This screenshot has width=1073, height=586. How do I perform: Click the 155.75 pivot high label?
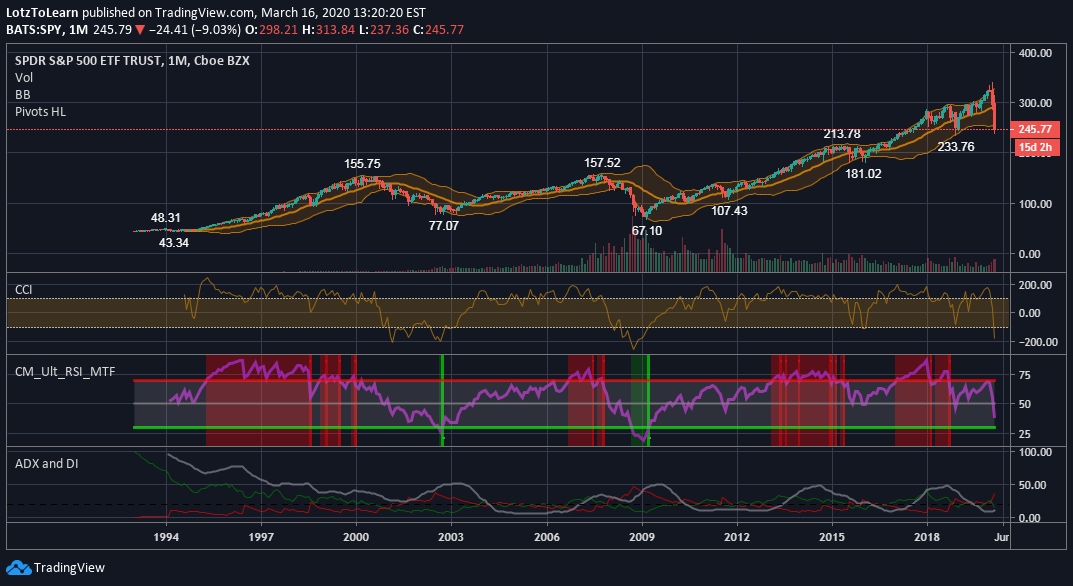point(362,164)
